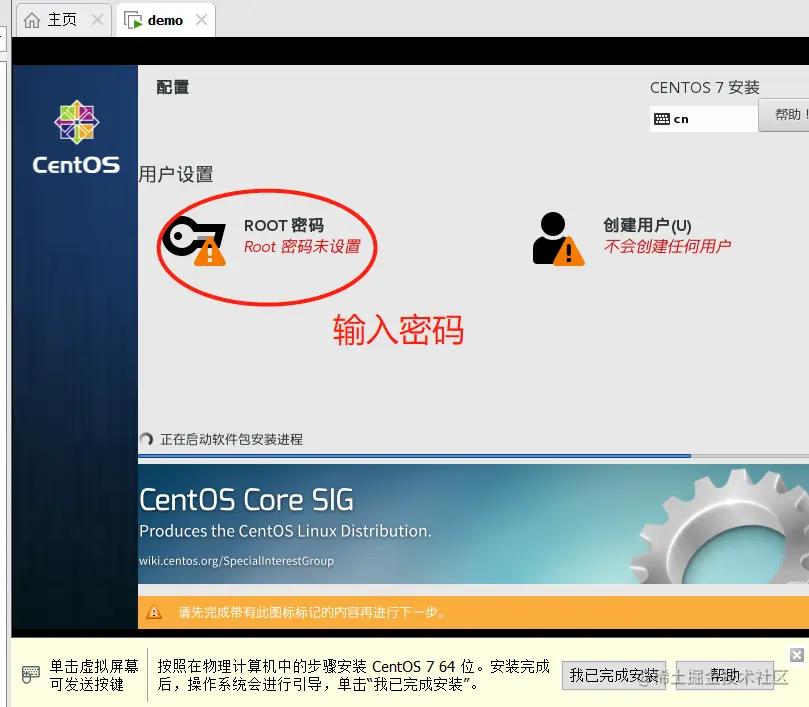The width and height of the screenshot is (809, 707).
Task: Open the ROOT 密码 key icon
Action: [x=194, y=240]
